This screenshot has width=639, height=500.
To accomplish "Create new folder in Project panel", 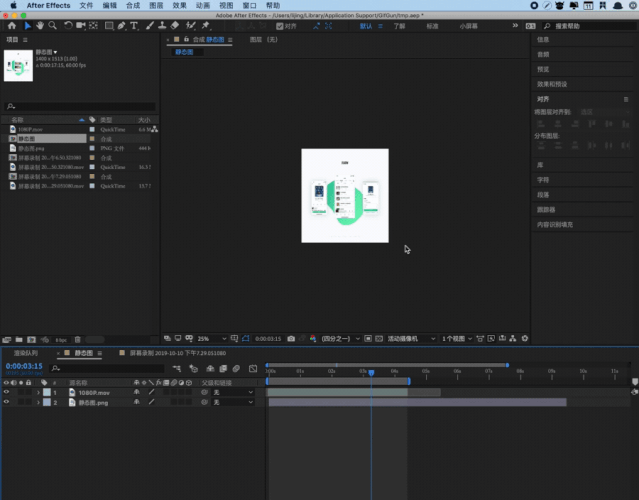I will point(19,339).
